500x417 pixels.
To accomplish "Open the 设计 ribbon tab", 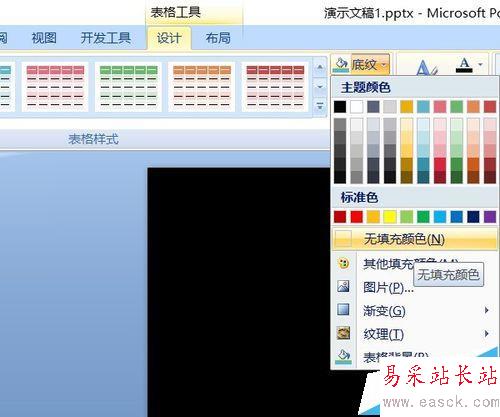I will 169,38.
